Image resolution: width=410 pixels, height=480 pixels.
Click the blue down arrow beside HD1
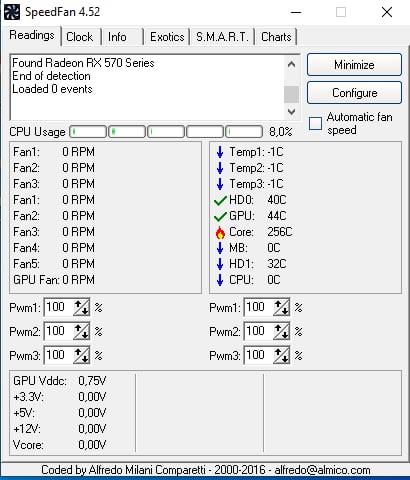pos(220,264)
